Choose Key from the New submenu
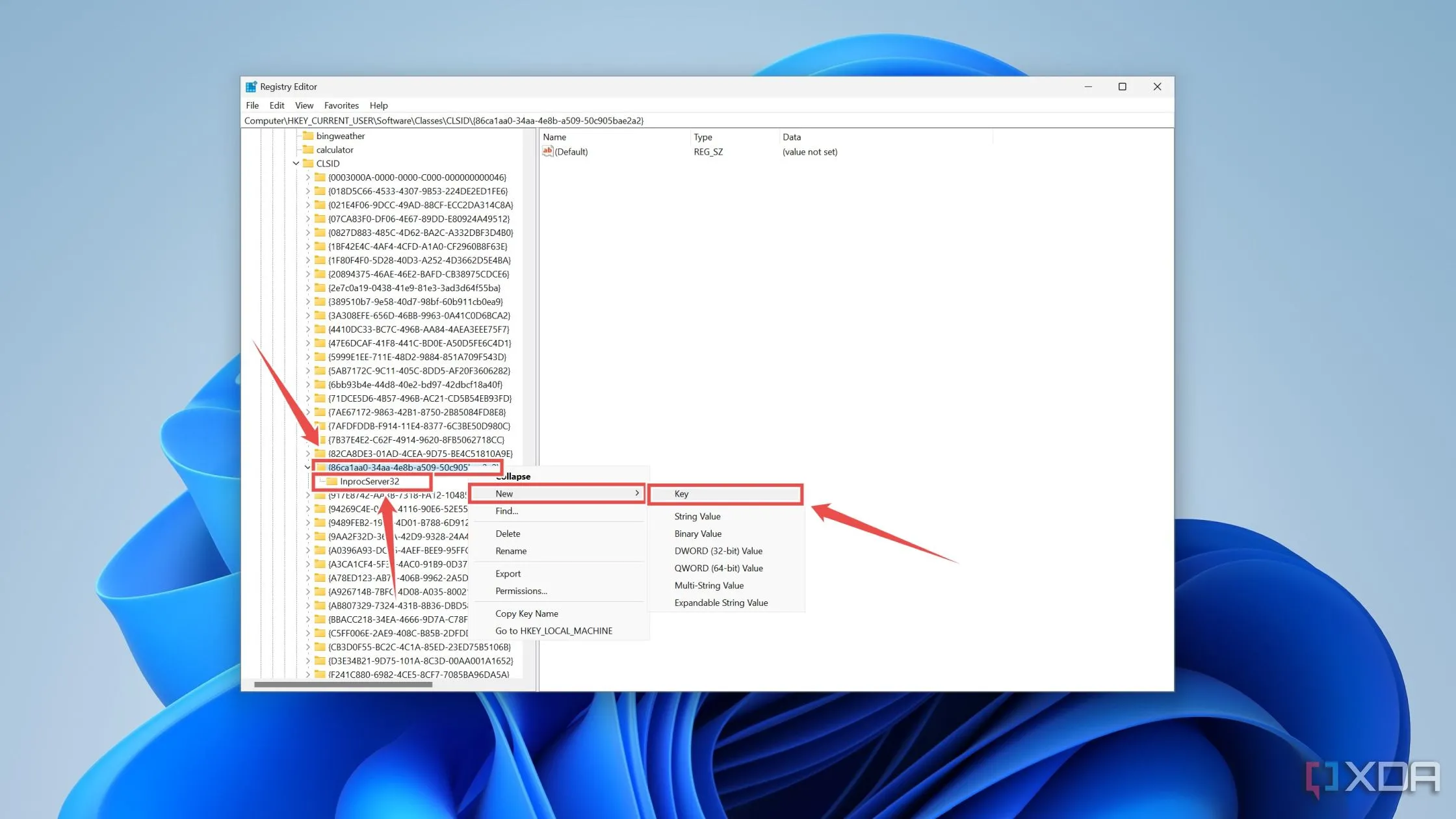 coord(681,494)
